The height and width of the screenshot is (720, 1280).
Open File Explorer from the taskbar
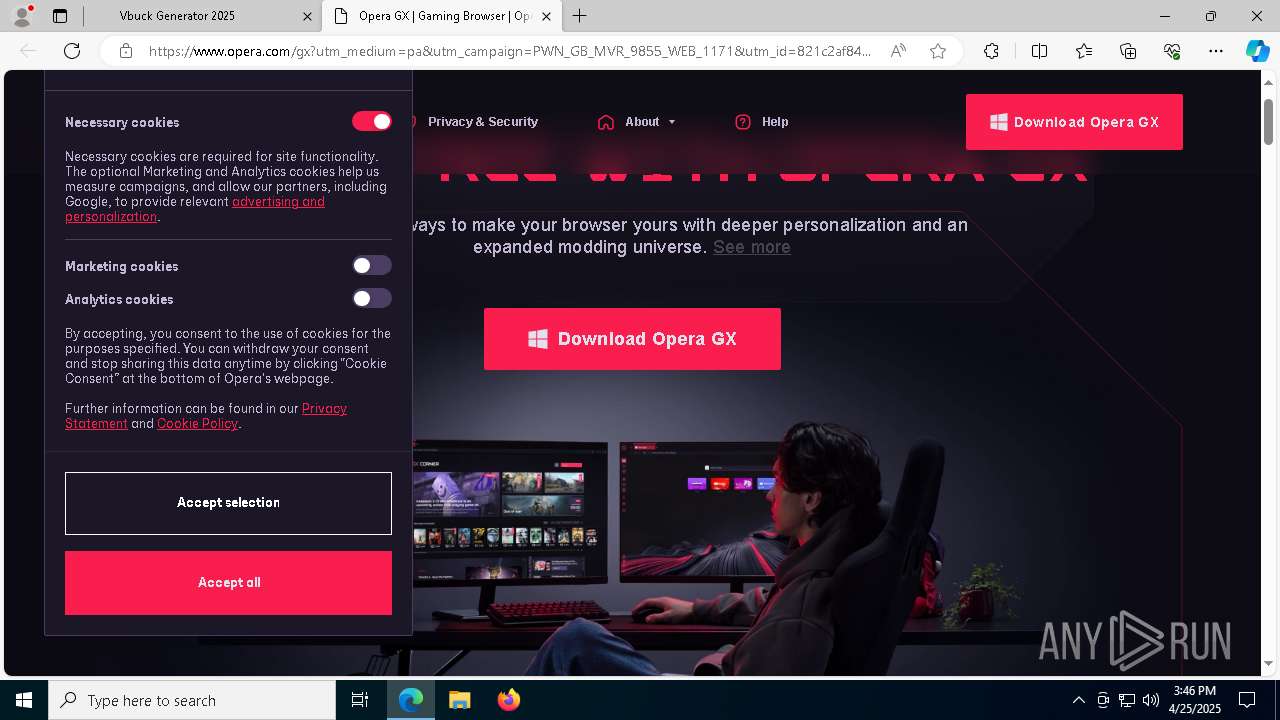(x=459, y=700)
